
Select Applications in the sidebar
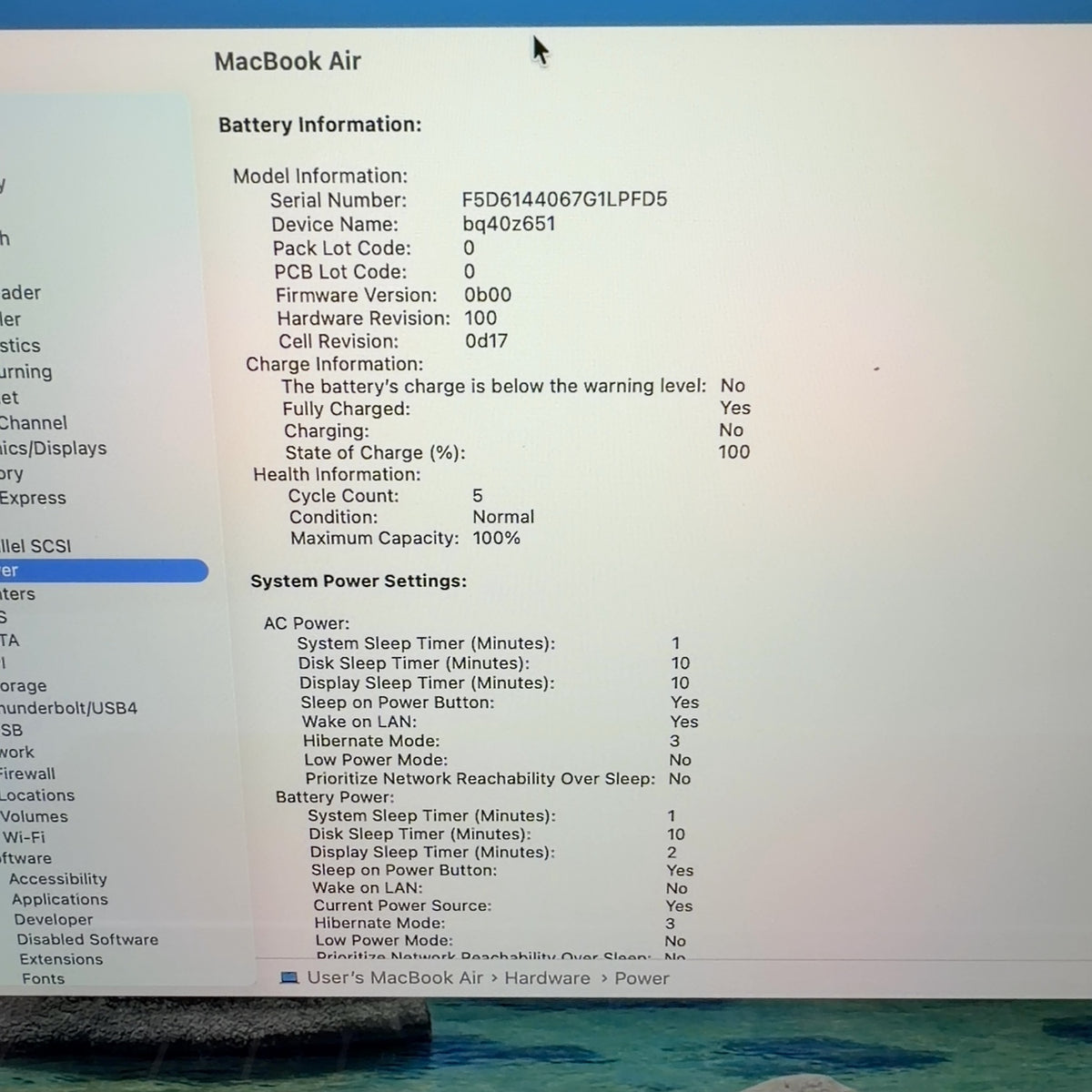60,899
